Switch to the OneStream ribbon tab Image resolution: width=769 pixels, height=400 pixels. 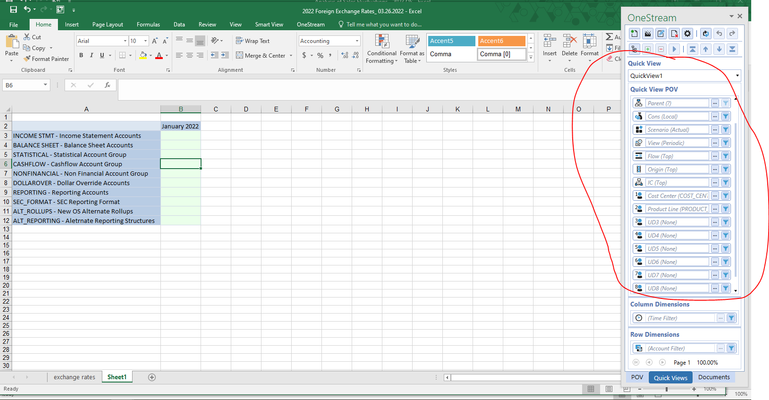[310, 25]
